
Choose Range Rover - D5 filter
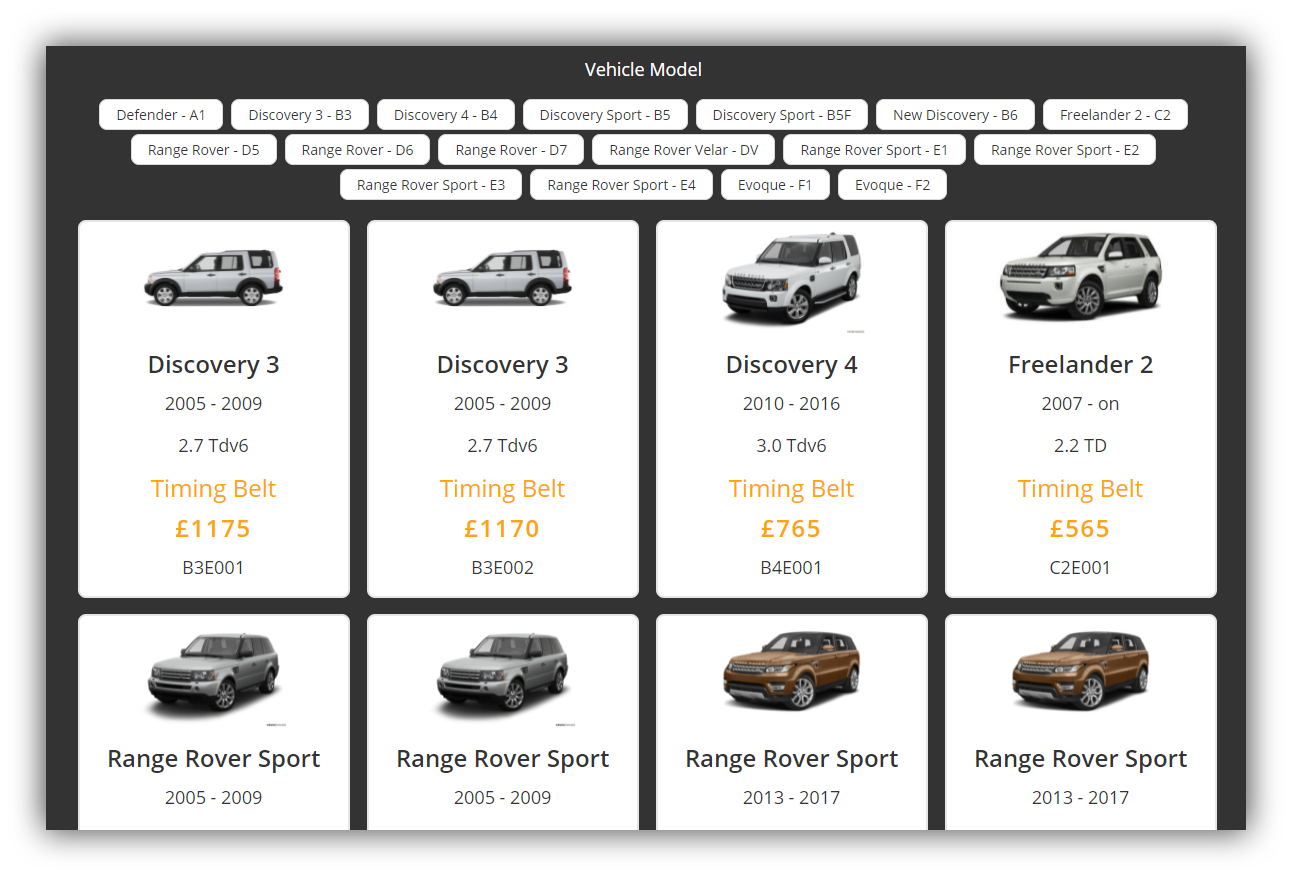(204, 150)
